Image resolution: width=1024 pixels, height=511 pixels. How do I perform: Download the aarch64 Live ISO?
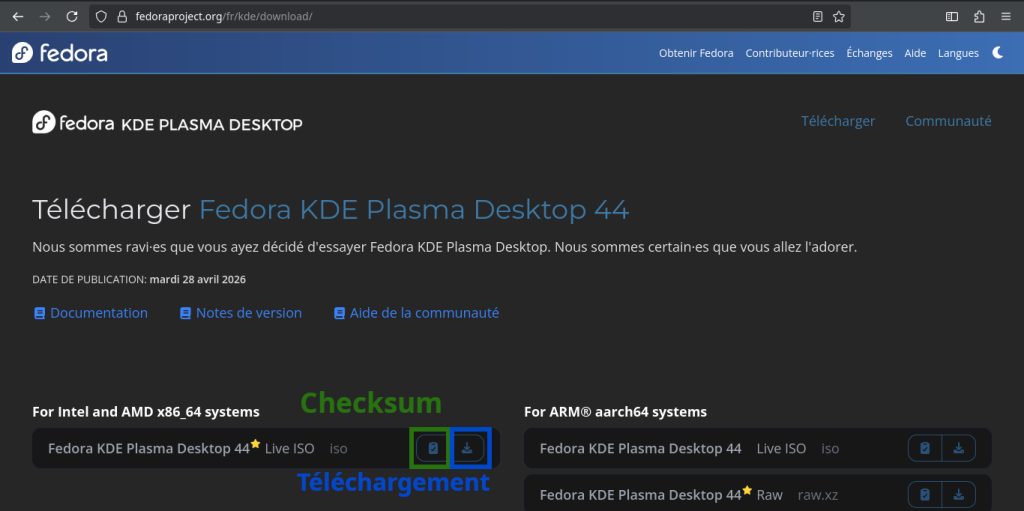pyautogui.click(x=959, y=448)
